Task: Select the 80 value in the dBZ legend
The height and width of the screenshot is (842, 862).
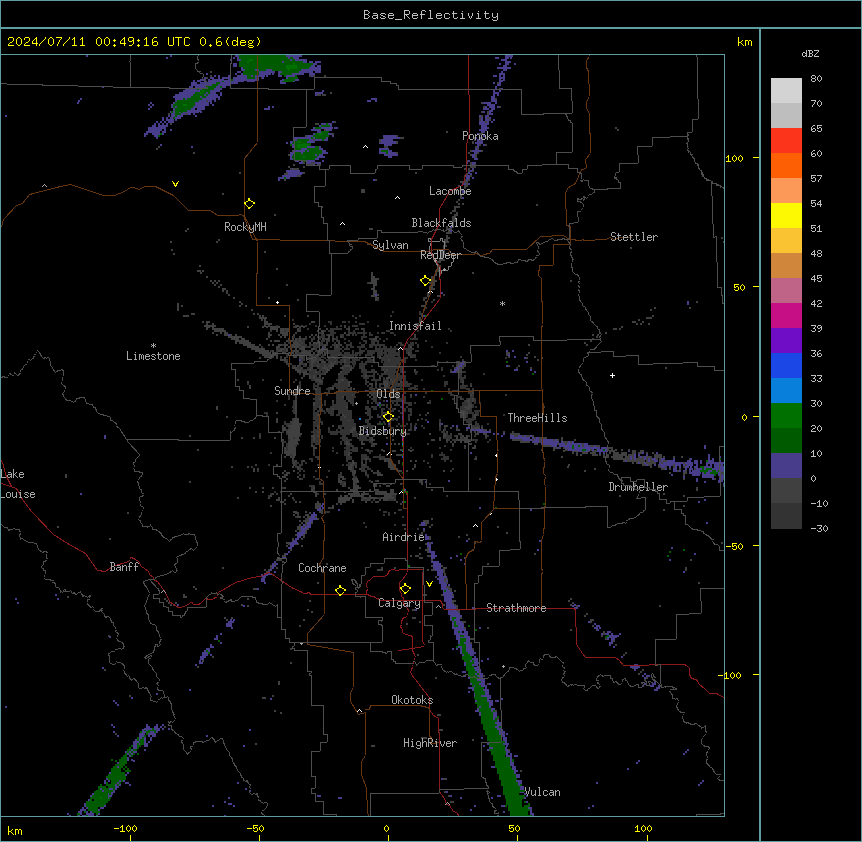Action: pyautogui.click(x=816, y=79)
